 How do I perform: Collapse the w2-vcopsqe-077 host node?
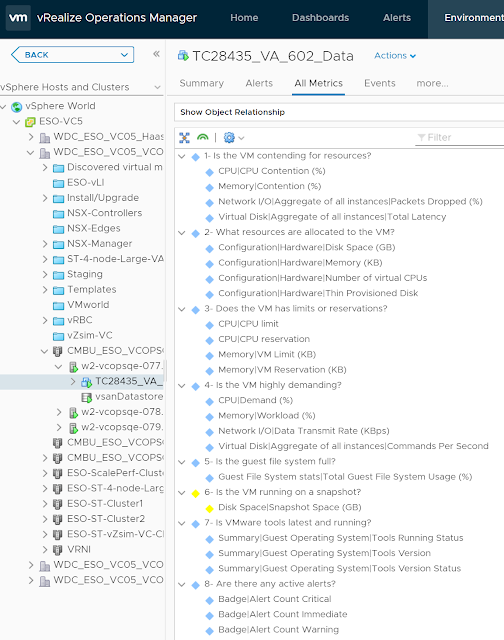pyautogui.click(x=59, y=367)
